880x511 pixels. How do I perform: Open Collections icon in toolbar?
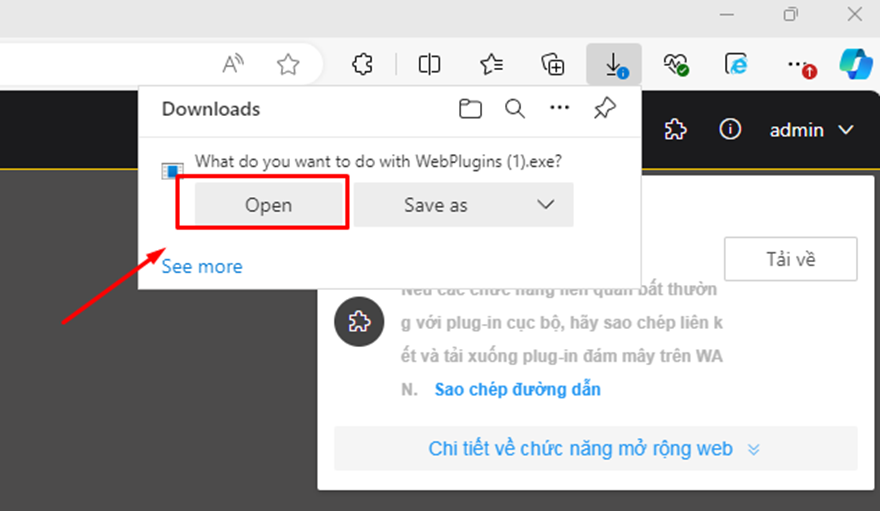pyautogui.click(x=553, y=64)
